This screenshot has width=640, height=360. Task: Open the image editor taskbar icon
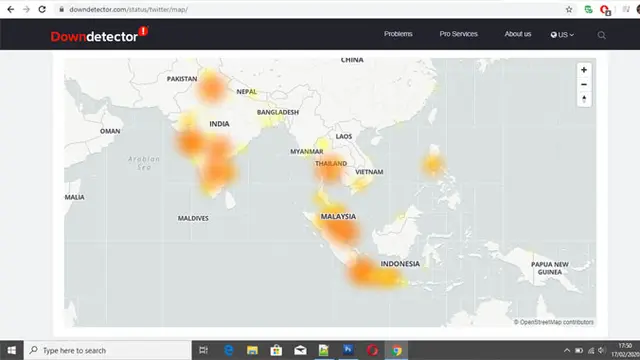click(x=324, y=350)
